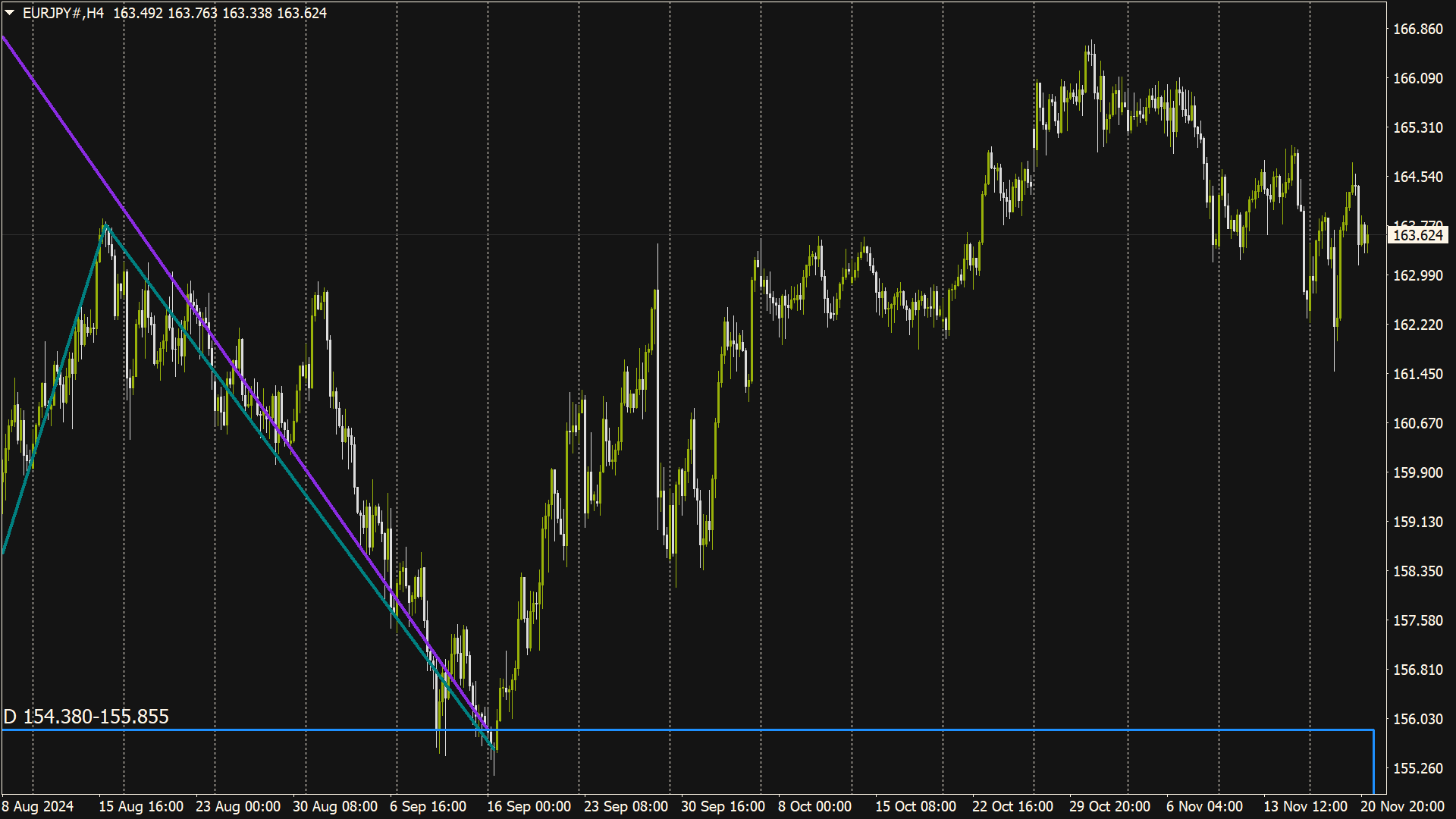Click the time label 30 Sep 16:00
Viewport: 1456px width, 819px height.
click(723, 806)
